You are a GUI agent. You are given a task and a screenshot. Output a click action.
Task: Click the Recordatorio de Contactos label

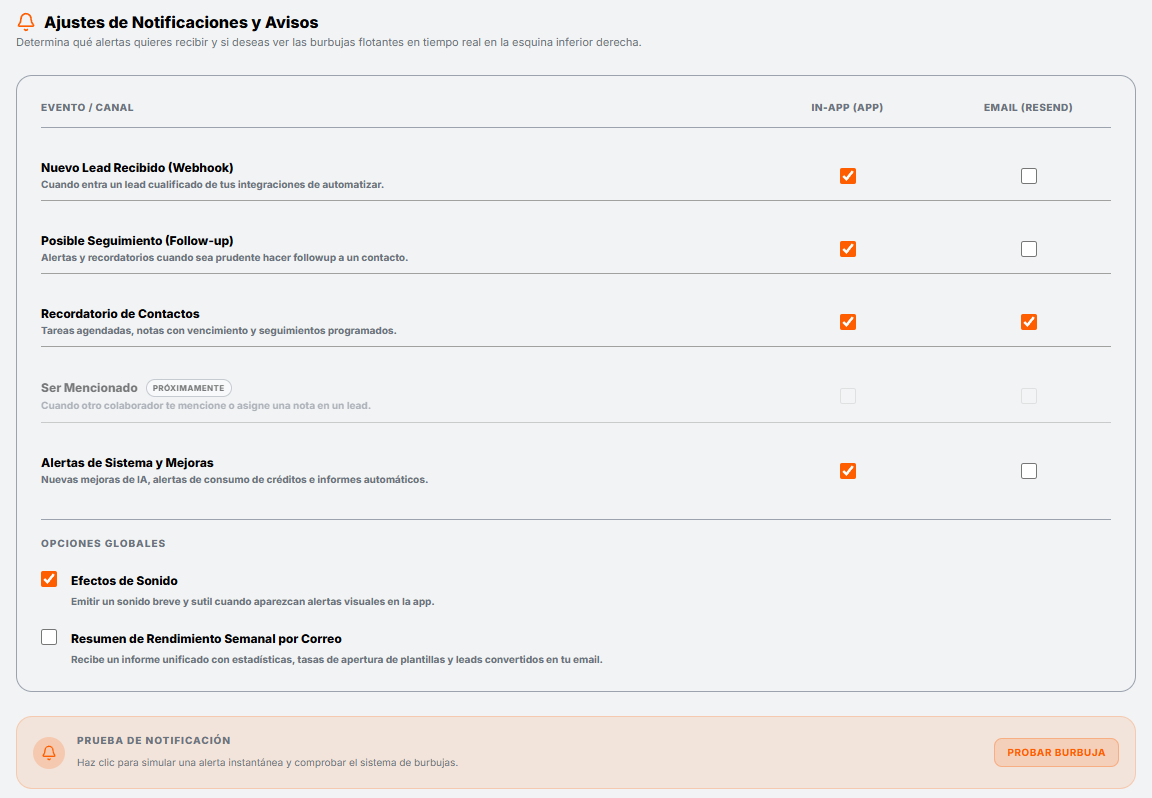(x=120, y=314)
